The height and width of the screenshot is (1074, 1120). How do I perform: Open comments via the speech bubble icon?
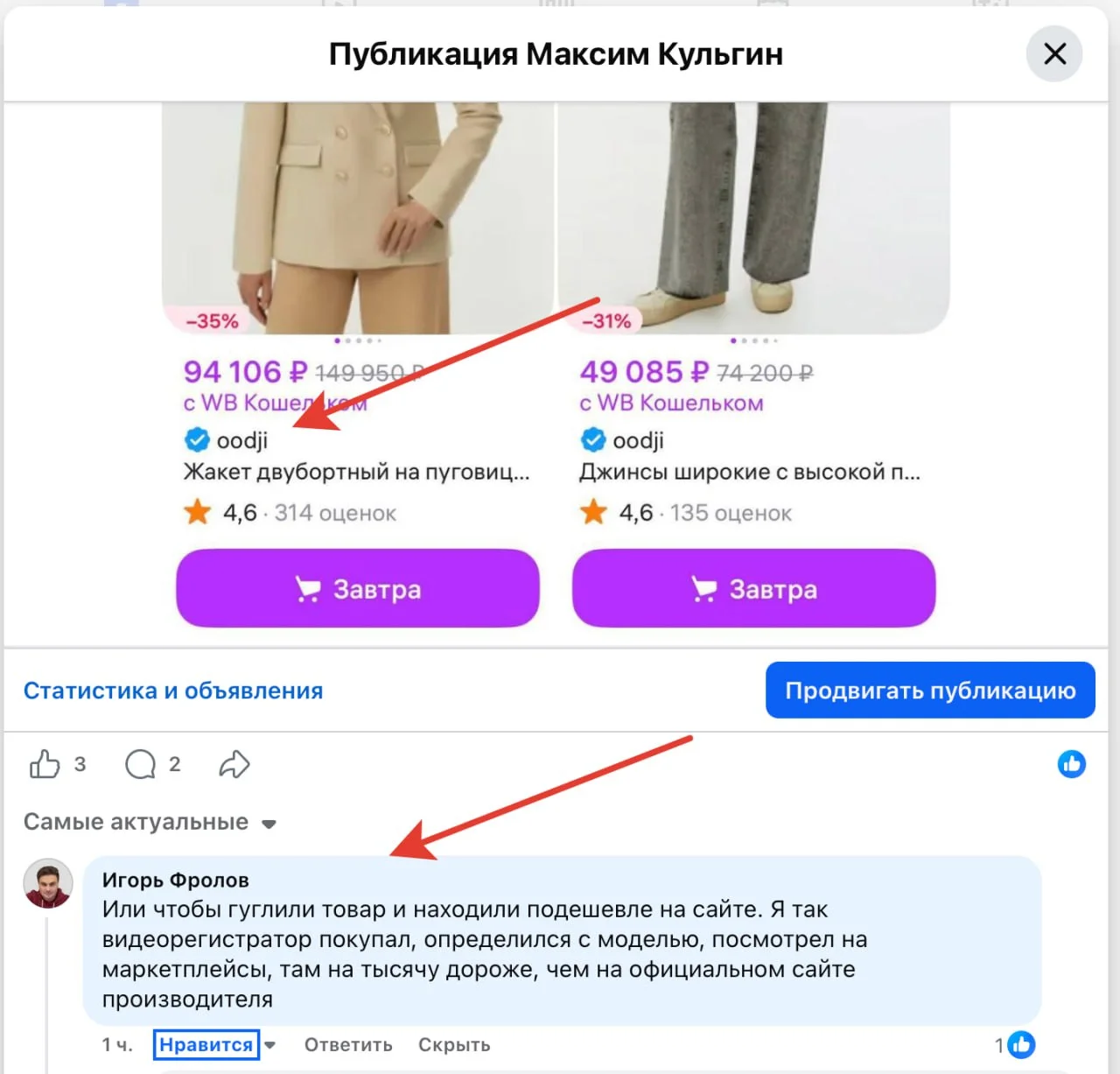point(140,764)
